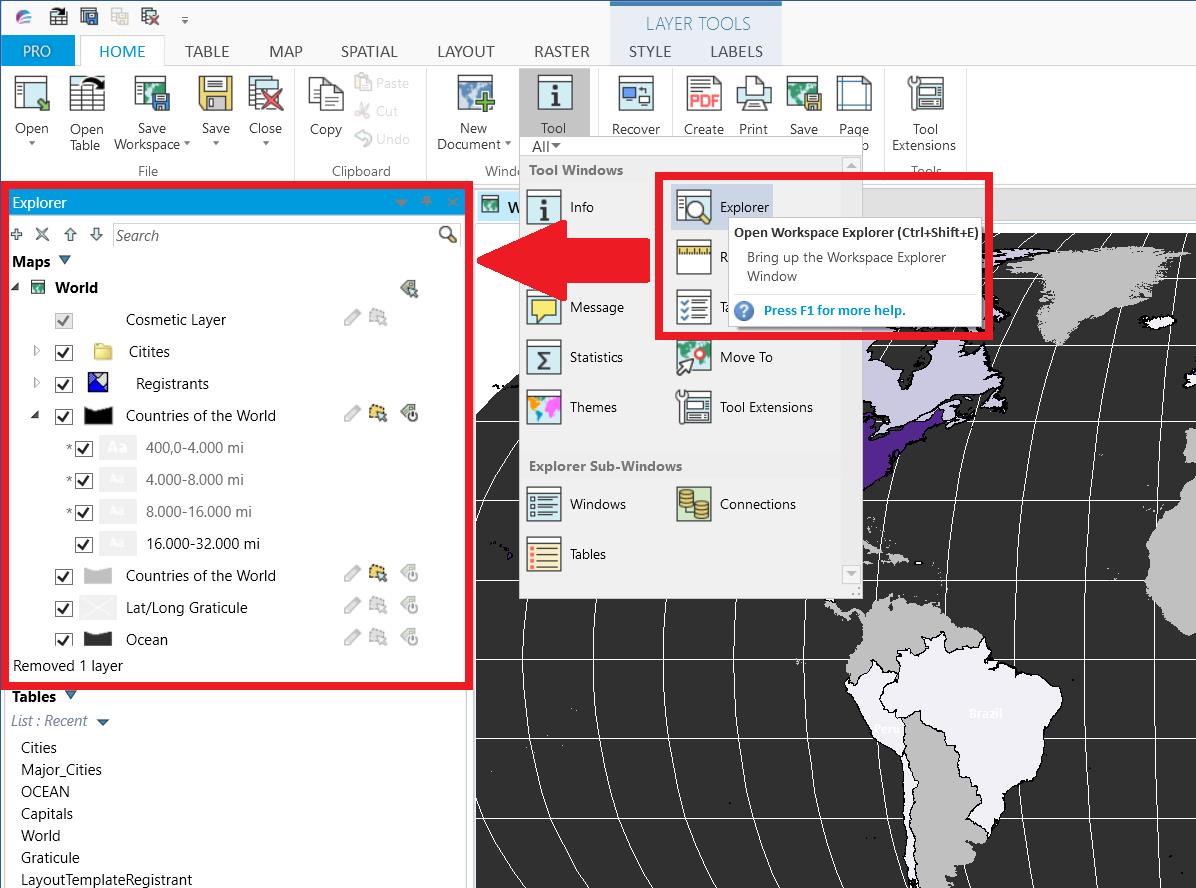Collapse the World map tree

click(16, 287)
